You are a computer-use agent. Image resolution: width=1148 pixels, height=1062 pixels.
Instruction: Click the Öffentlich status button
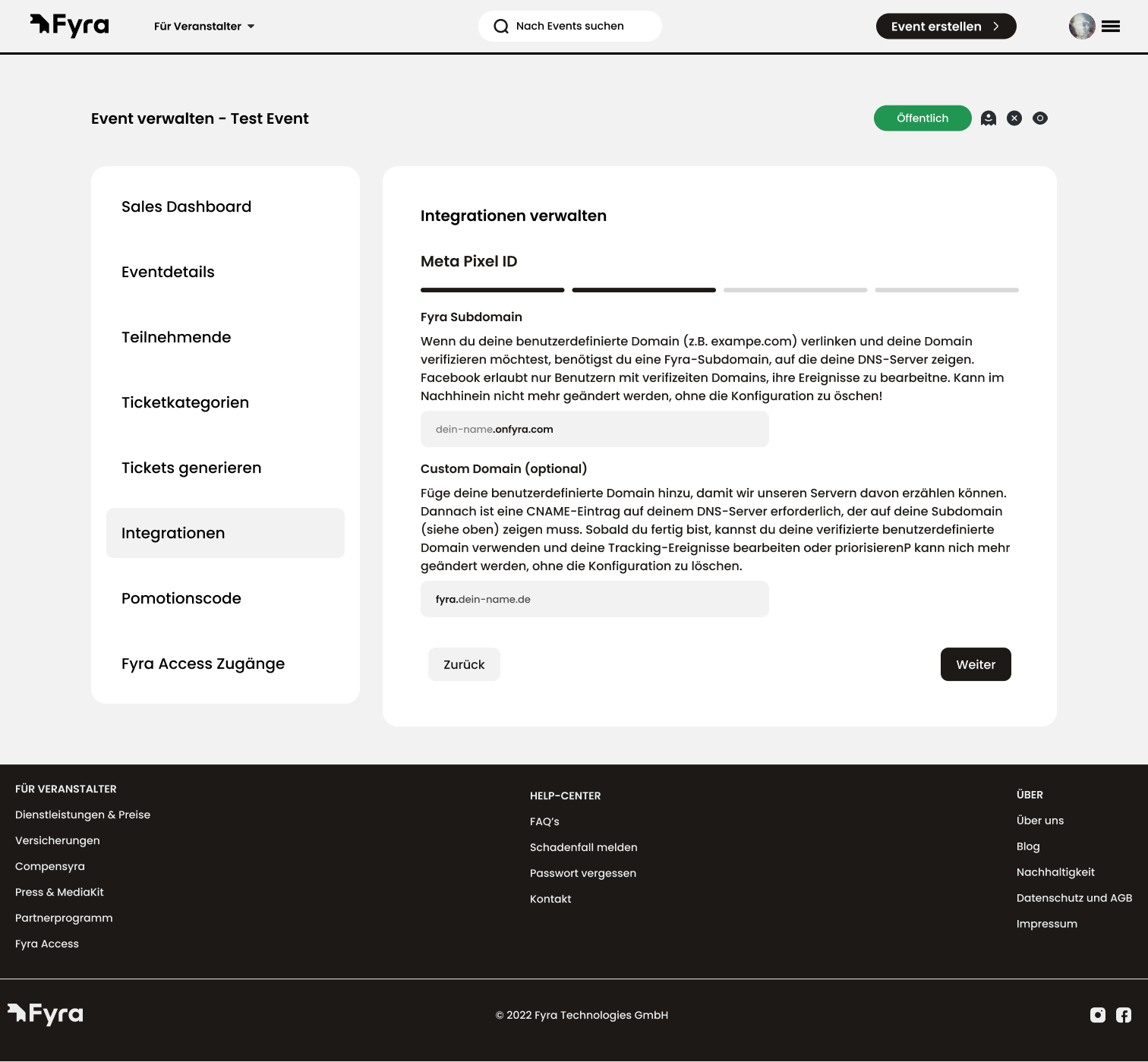[x=922, y=118]
